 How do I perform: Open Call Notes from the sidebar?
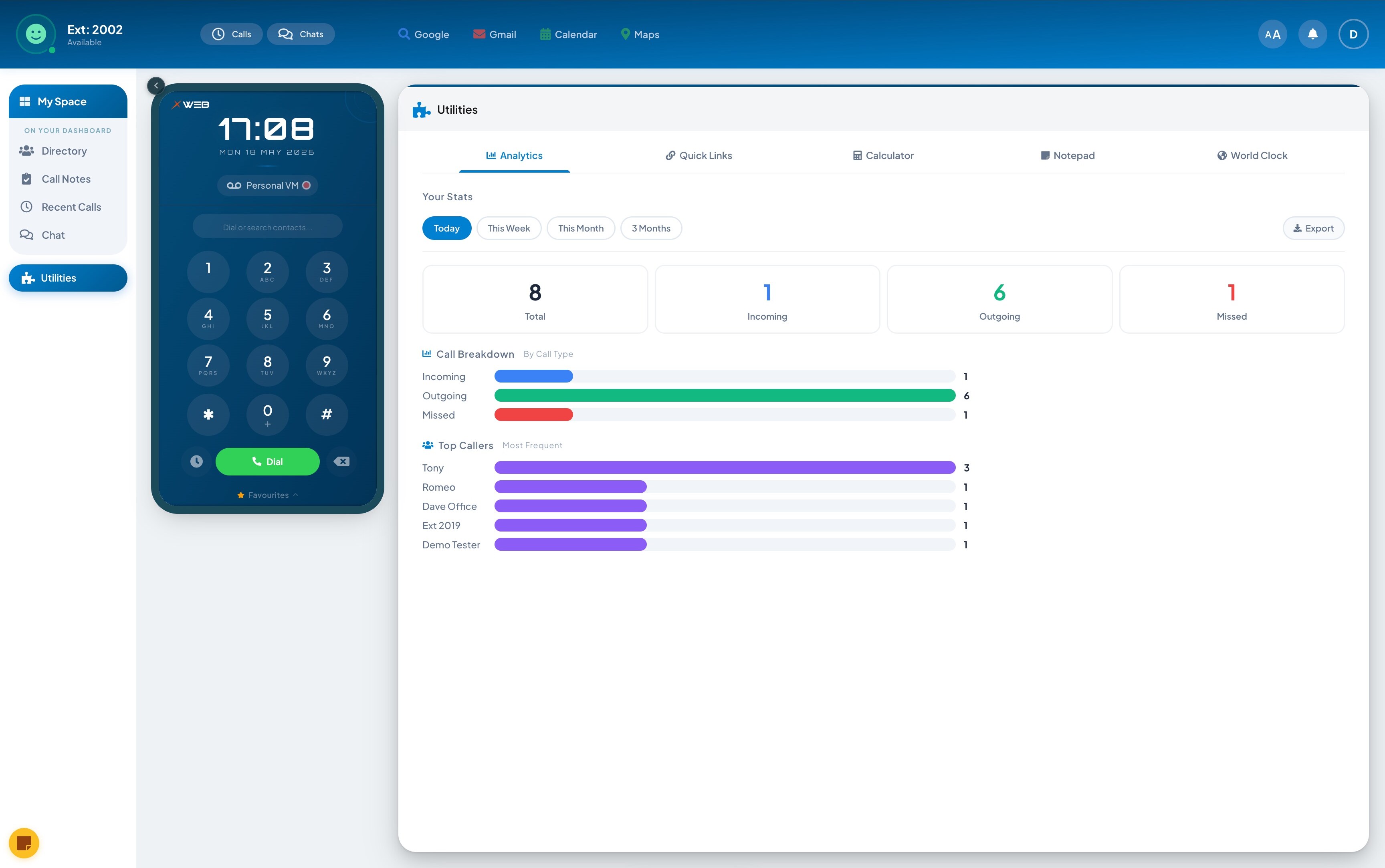pyautogui.click(x=68, y=179)
